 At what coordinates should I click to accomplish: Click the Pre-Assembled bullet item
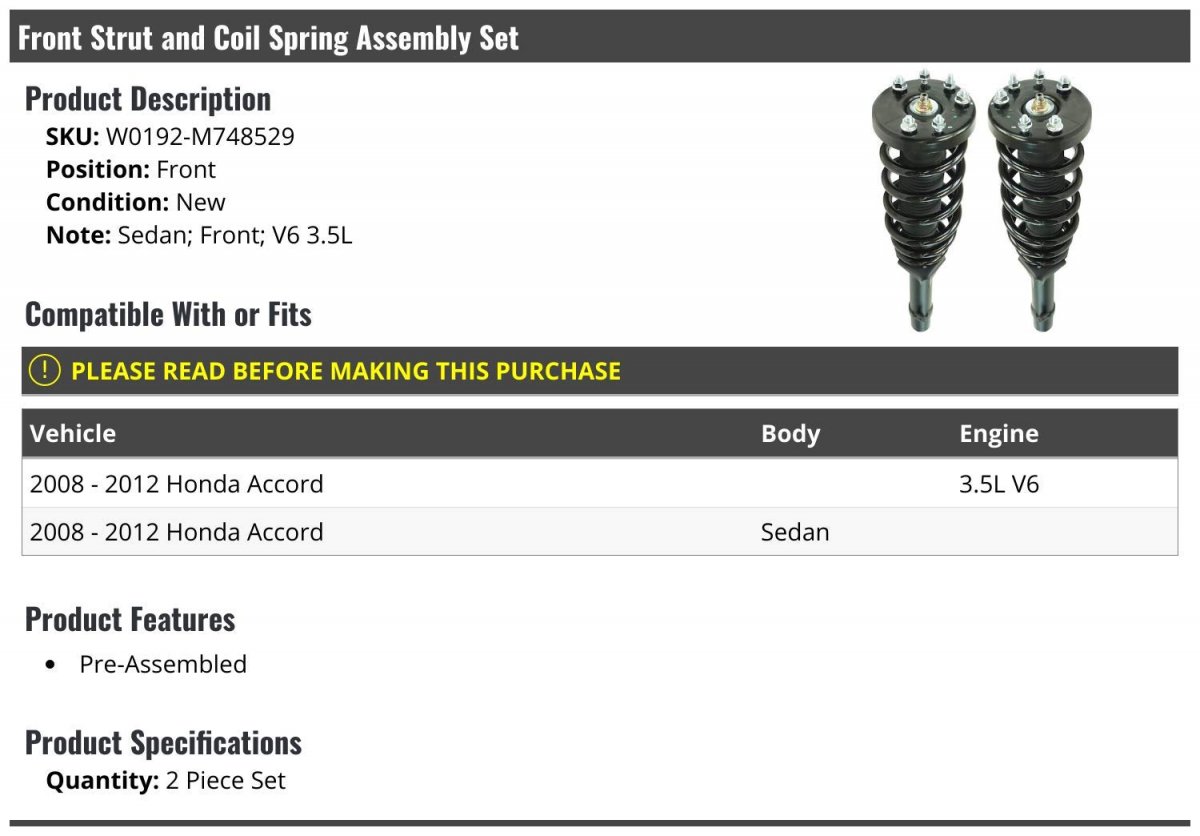click(163, 664)
